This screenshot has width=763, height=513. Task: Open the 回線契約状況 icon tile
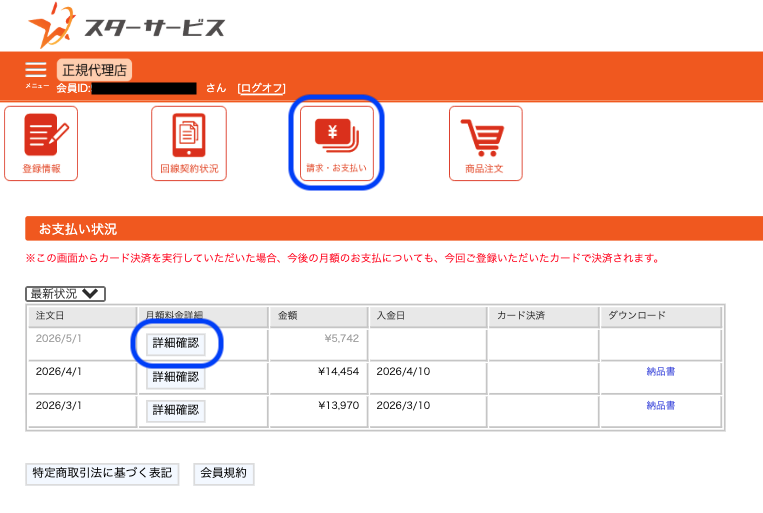coord(189,144)
